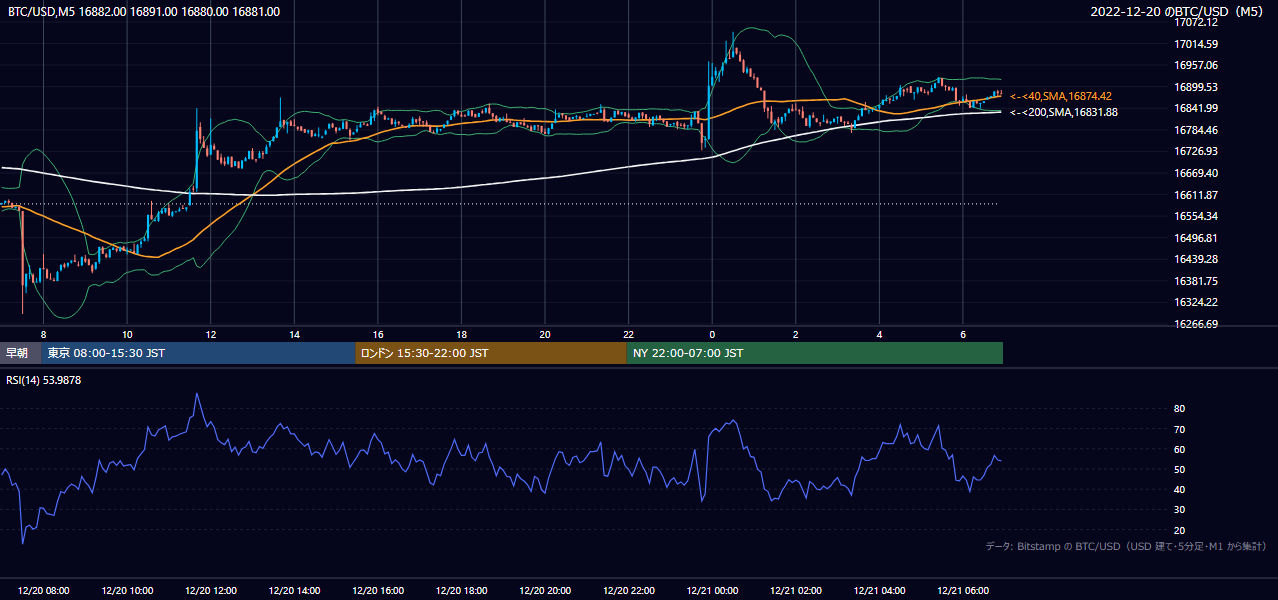Click bottom time label 12/20 08:00
The width and height of the screenshot is (1278, 600).
[44, 591]
